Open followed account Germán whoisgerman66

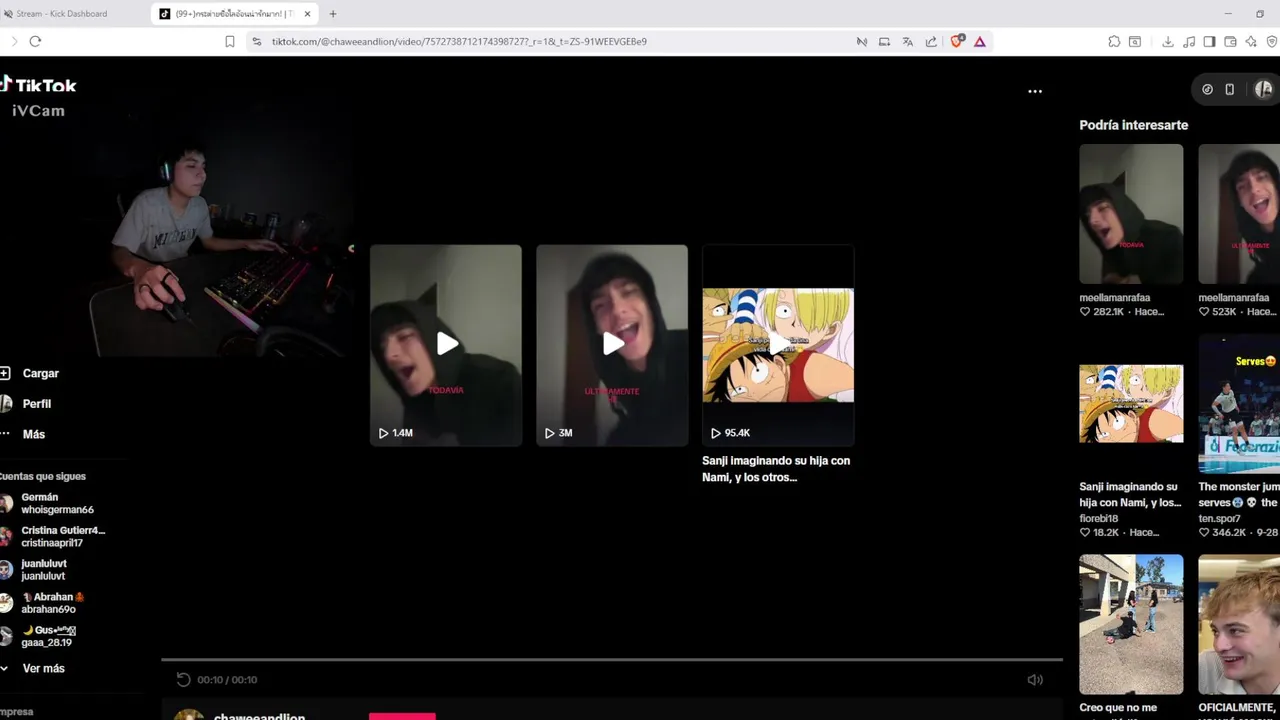tap(48, 503)
